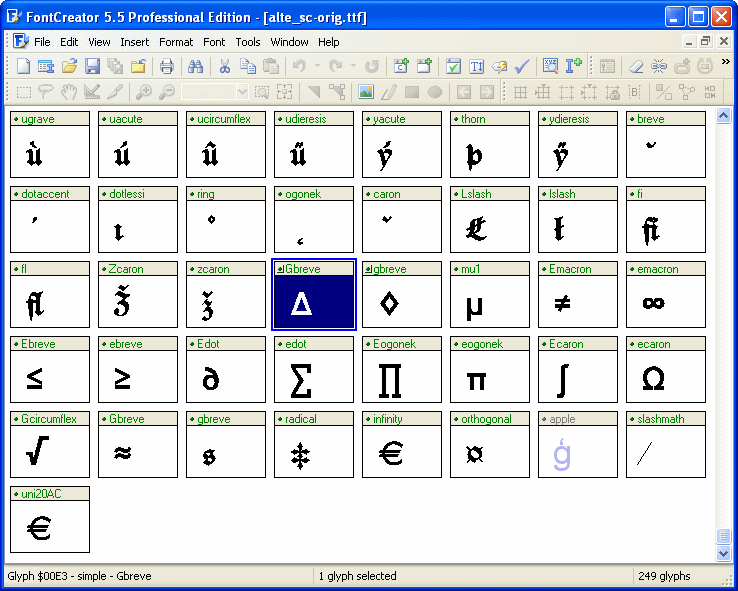Click the '249 glyphs' status bar text

(664, 576)
